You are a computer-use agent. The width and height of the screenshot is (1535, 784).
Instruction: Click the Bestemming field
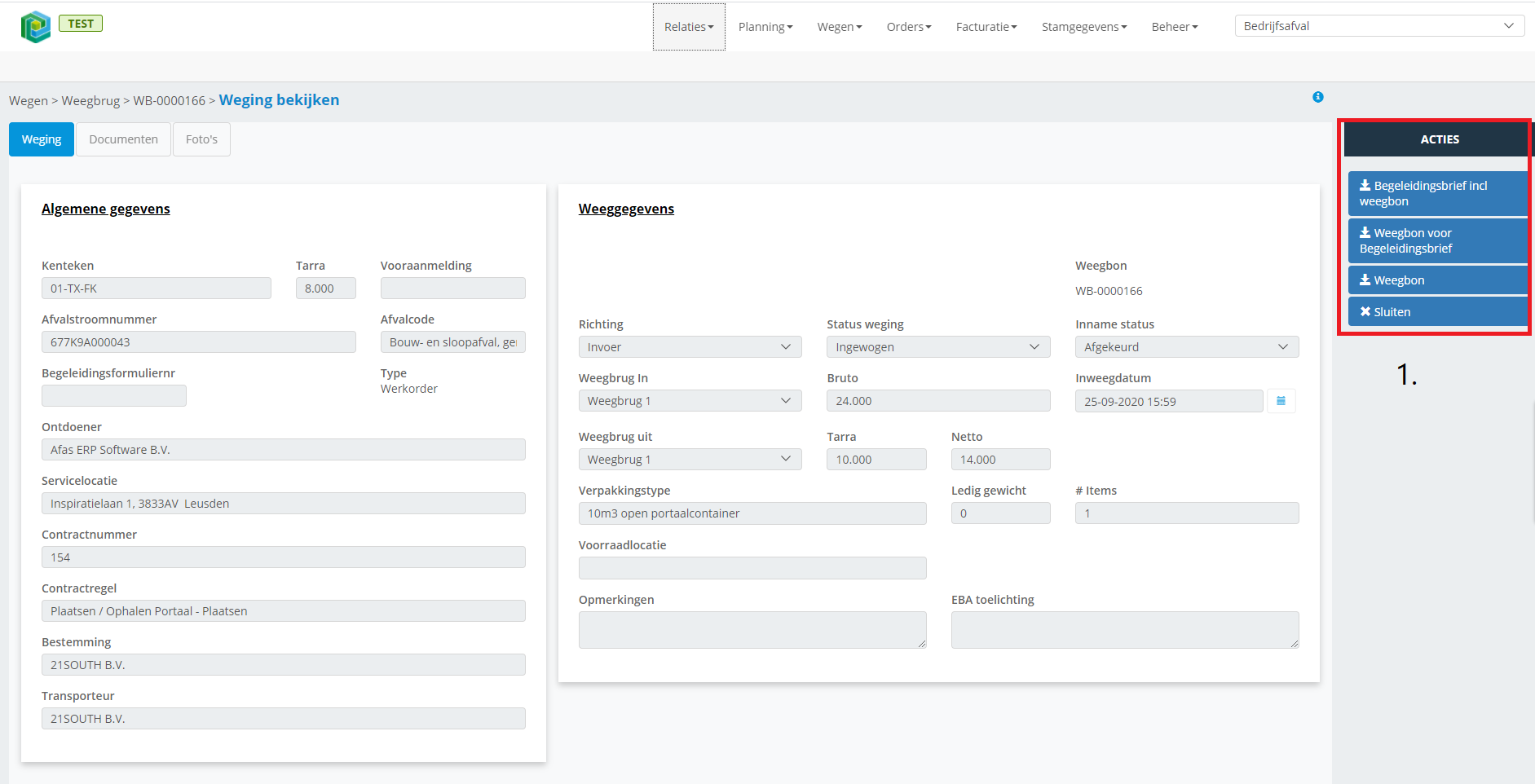pyautogui.click(x=284, y=665)
